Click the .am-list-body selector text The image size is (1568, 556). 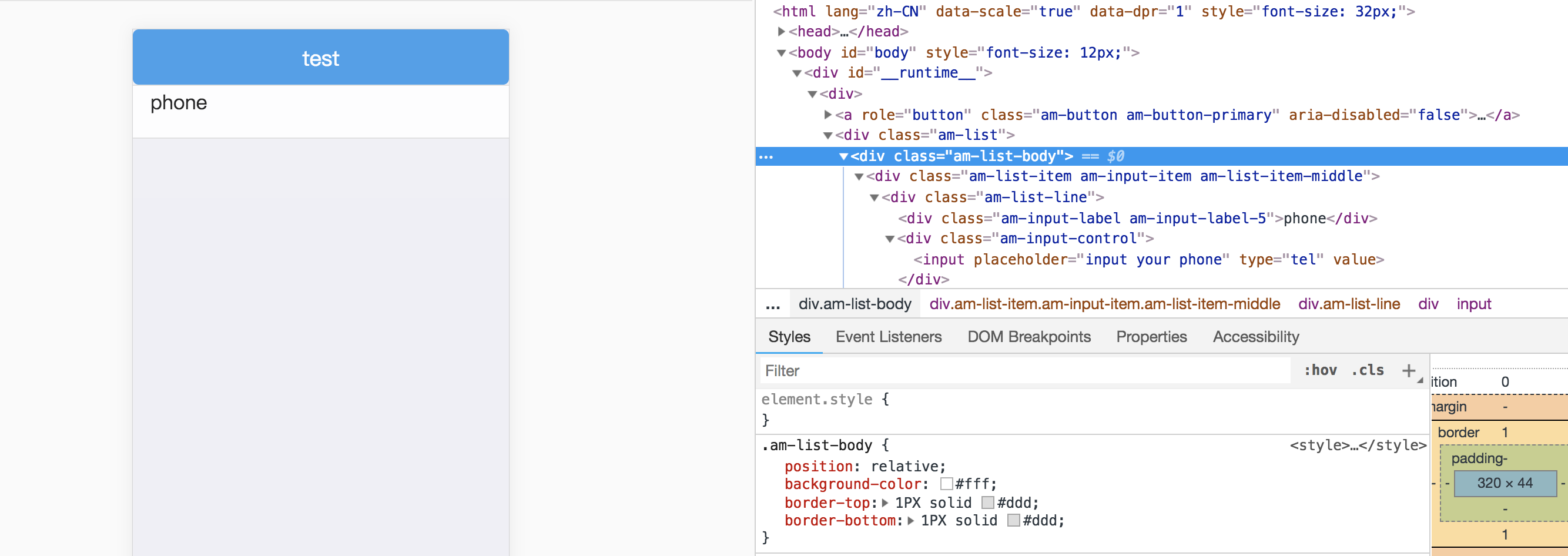click(816, 445)
